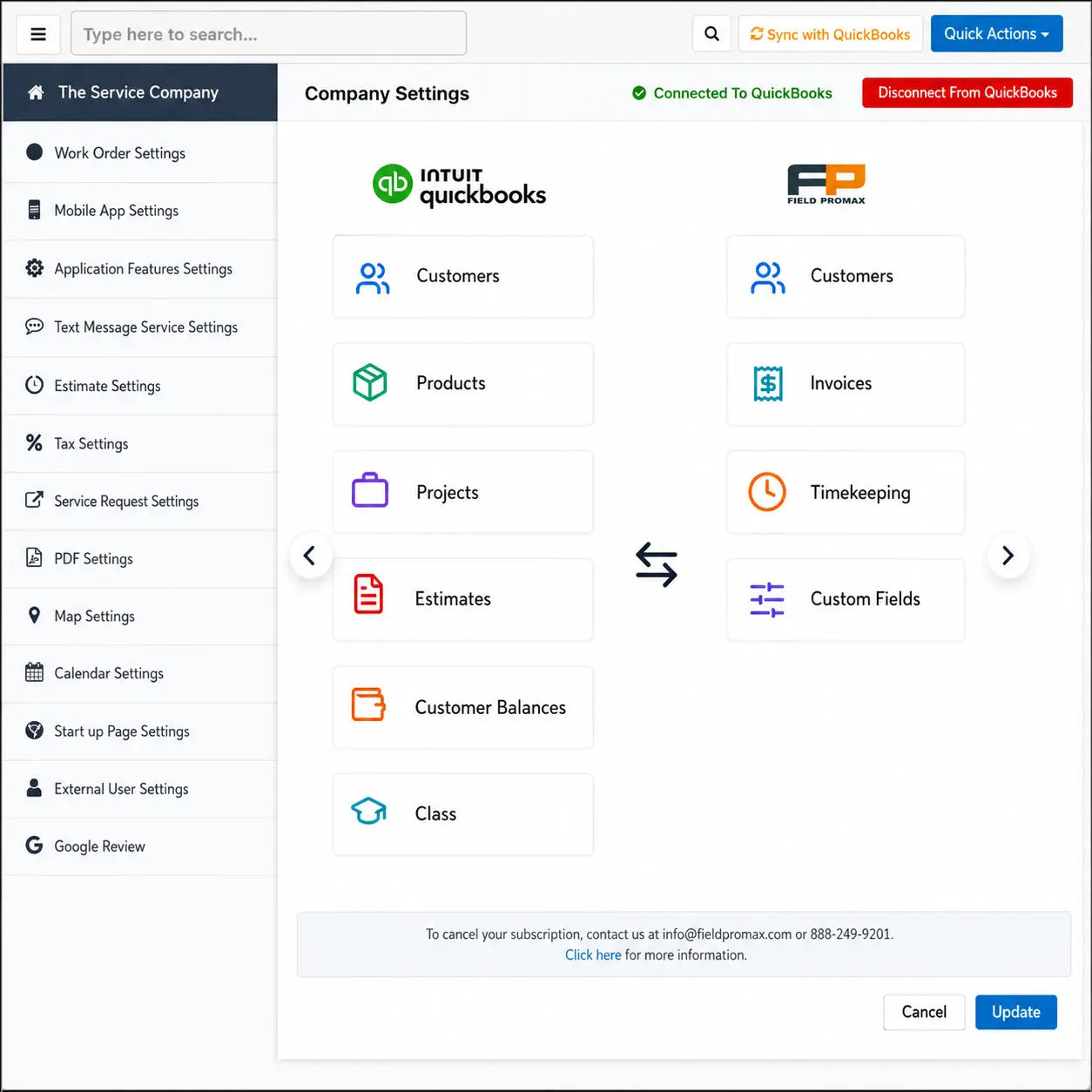Click the green connected check icon
This screenshot has width=1092, height=1092.
pyautogui.click(x=639, y=93)
